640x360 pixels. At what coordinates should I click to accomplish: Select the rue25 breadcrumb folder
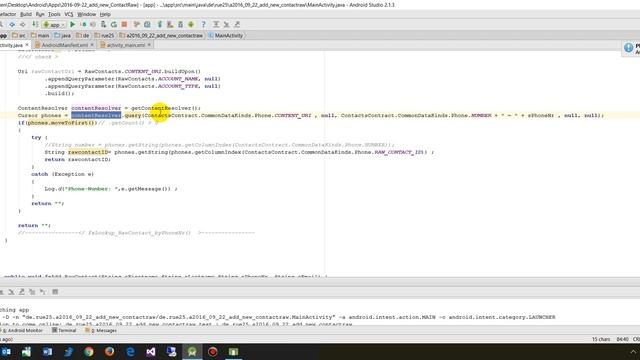point(104,36)
